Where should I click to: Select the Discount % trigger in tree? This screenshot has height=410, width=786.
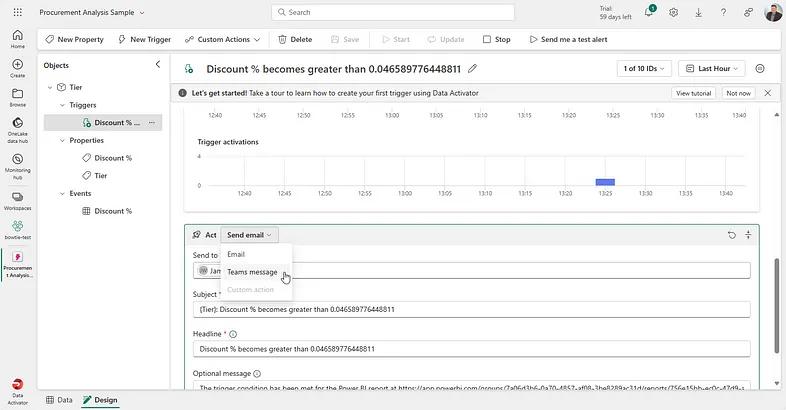[103, 122]
